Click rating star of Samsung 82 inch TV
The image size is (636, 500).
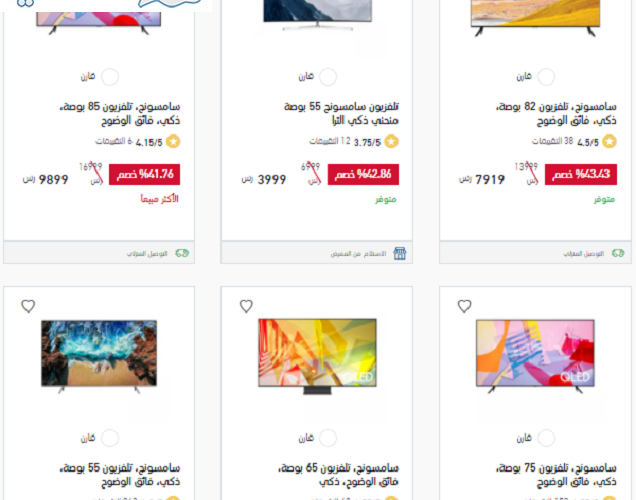(x=609, y=142)
